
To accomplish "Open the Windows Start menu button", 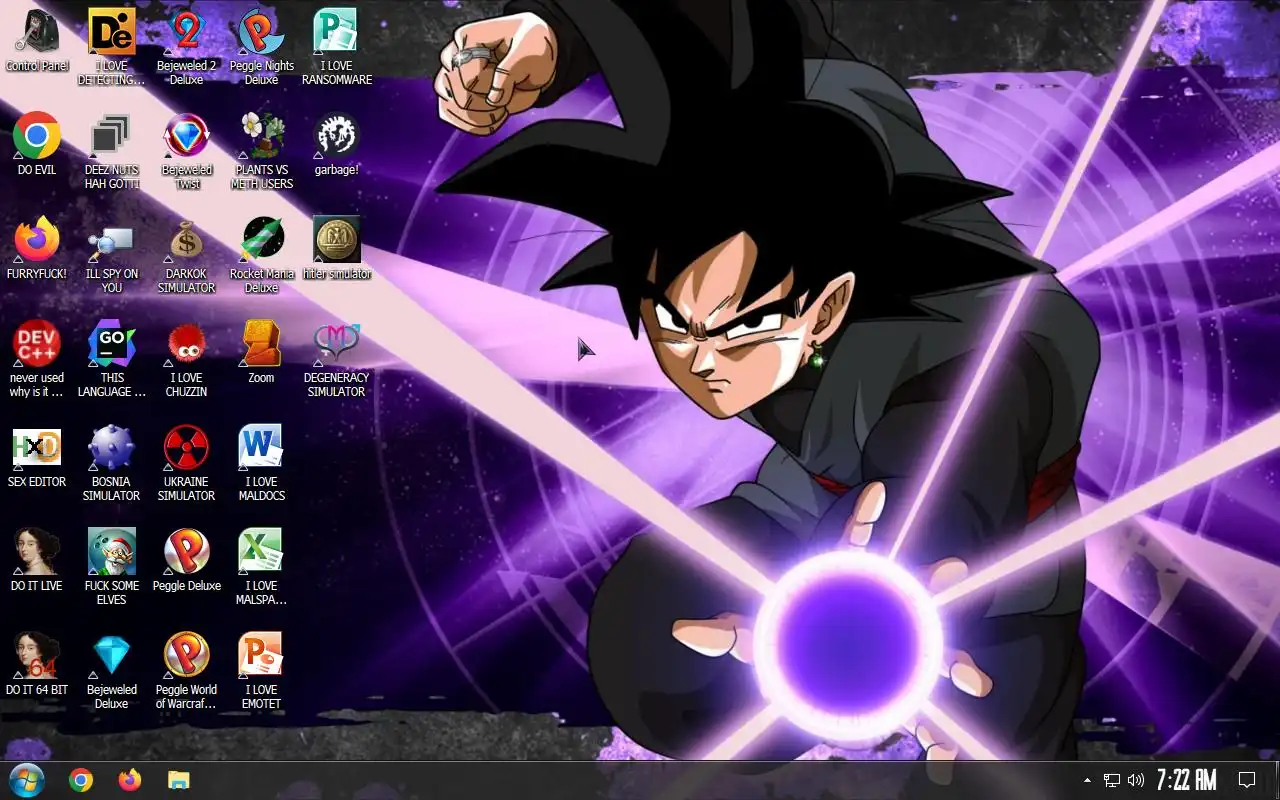I will [x=27, y=780].
